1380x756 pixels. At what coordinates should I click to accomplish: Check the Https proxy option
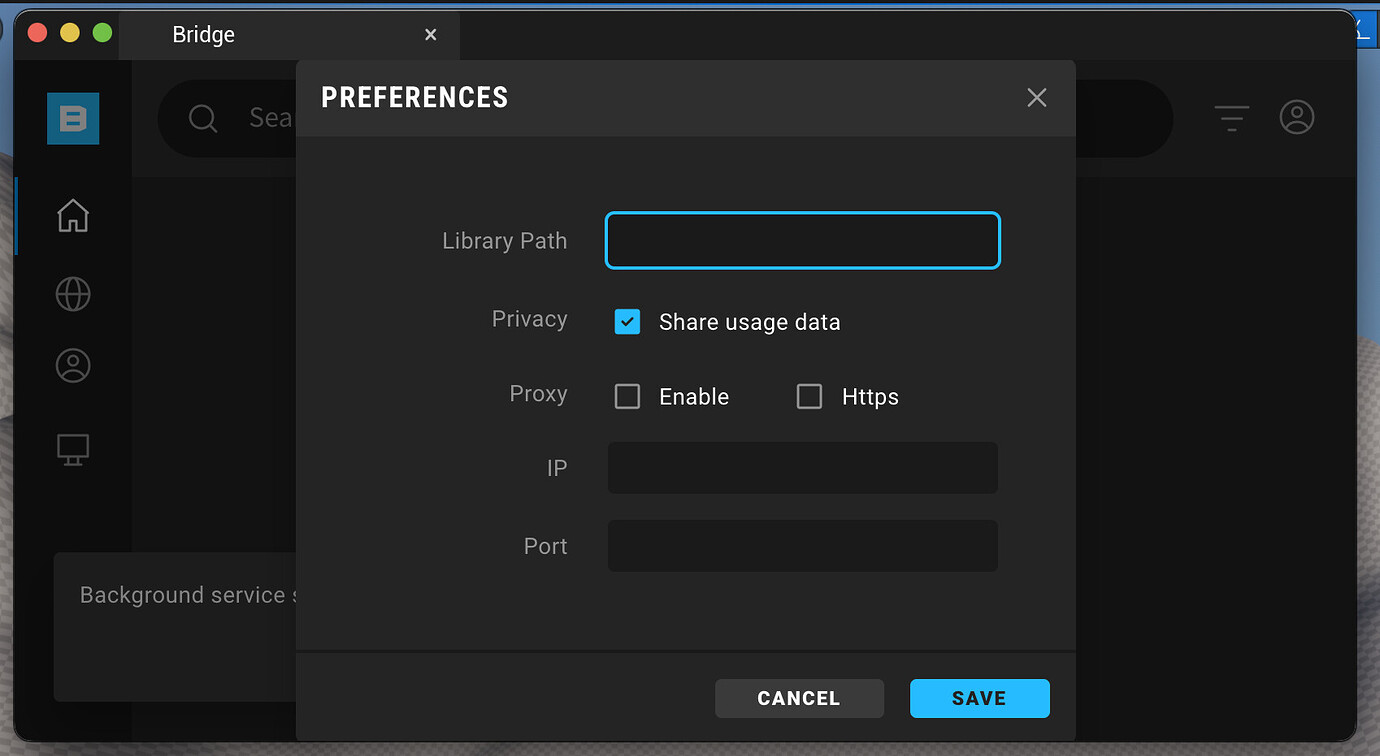coord(809,396)
